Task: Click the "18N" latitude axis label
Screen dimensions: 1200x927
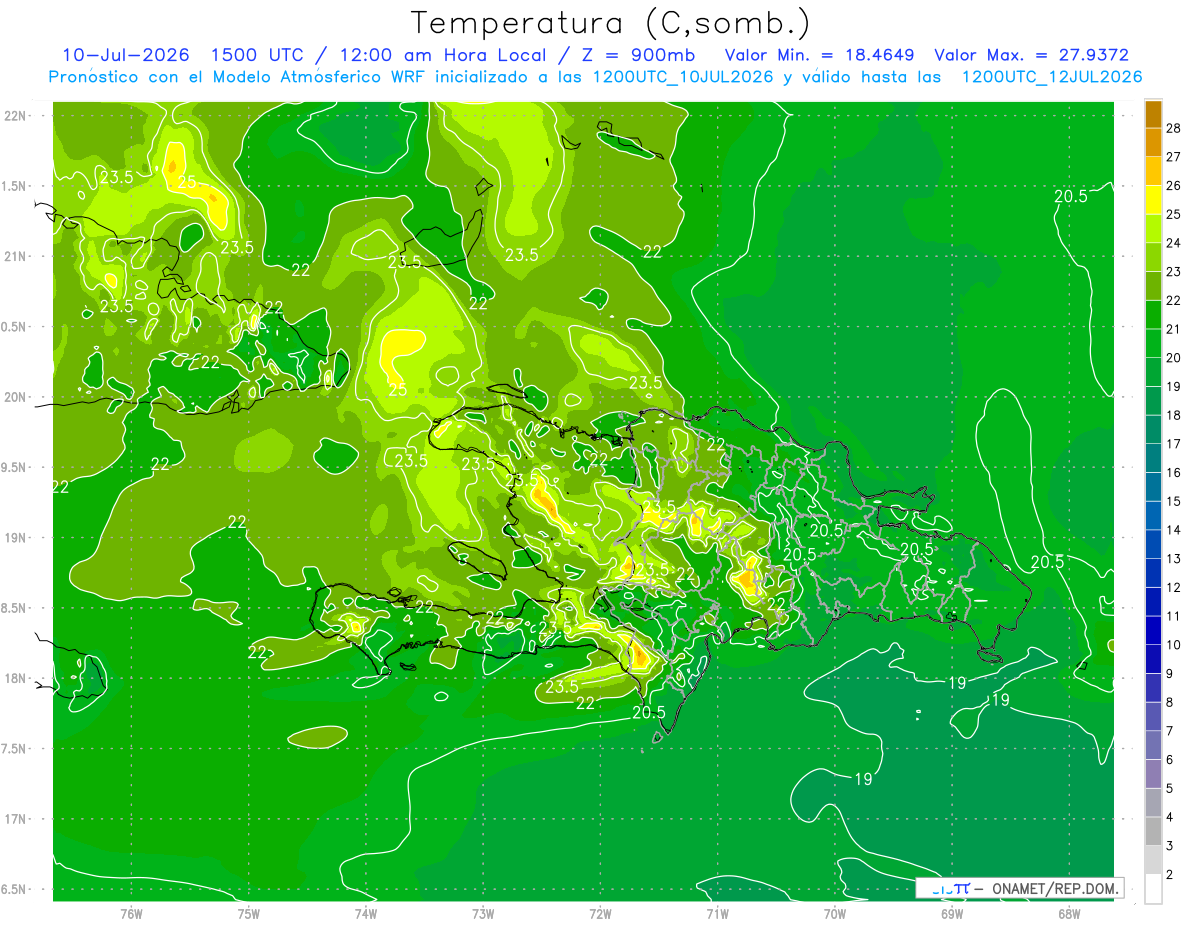Action: click(17, 679)
